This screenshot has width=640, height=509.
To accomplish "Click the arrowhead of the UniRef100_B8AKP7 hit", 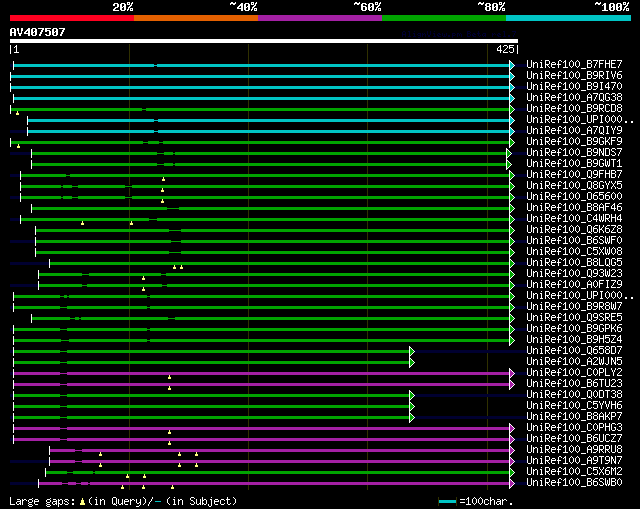I will (411, 417).
